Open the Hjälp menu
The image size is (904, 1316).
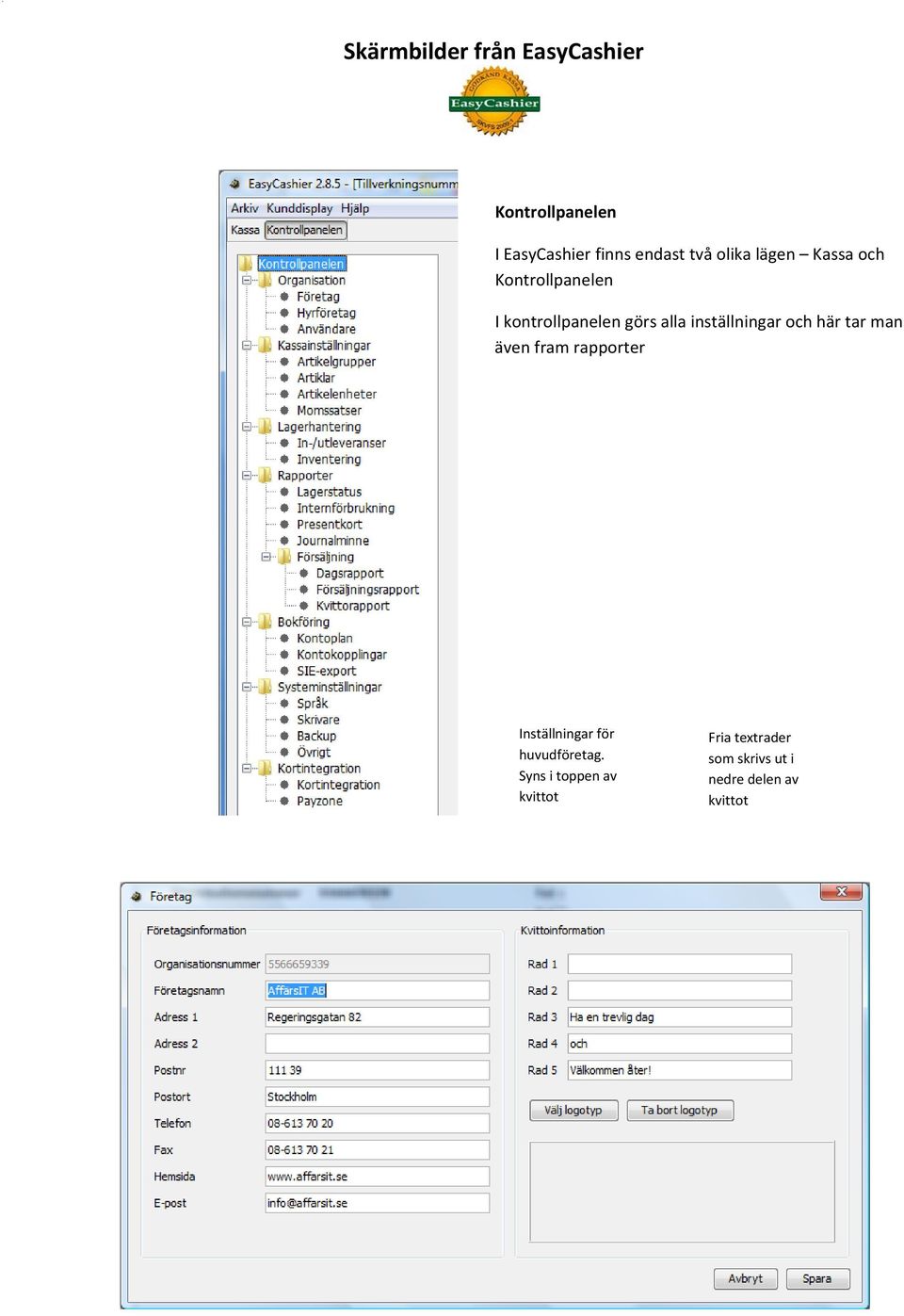tap(355, 208)
